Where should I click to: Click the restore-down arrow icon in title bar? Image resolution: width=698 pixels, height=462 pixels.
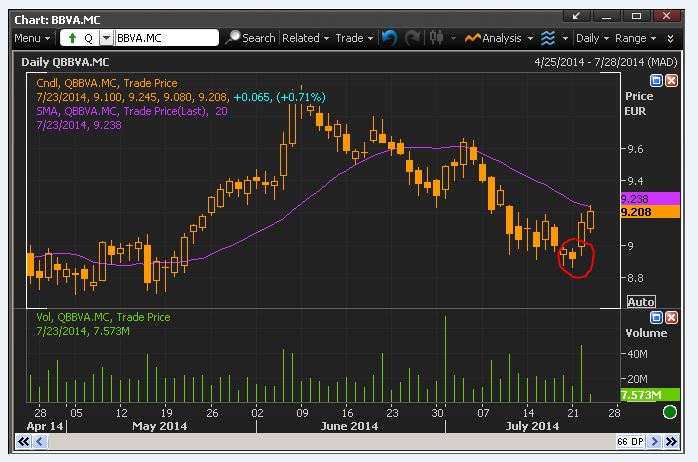pyautogui.click(x=576, y=16)
